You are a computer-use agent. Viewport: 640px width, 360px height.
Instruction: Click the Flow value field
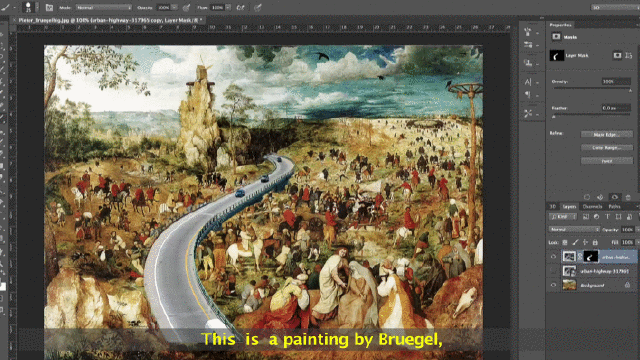[217, 7]
